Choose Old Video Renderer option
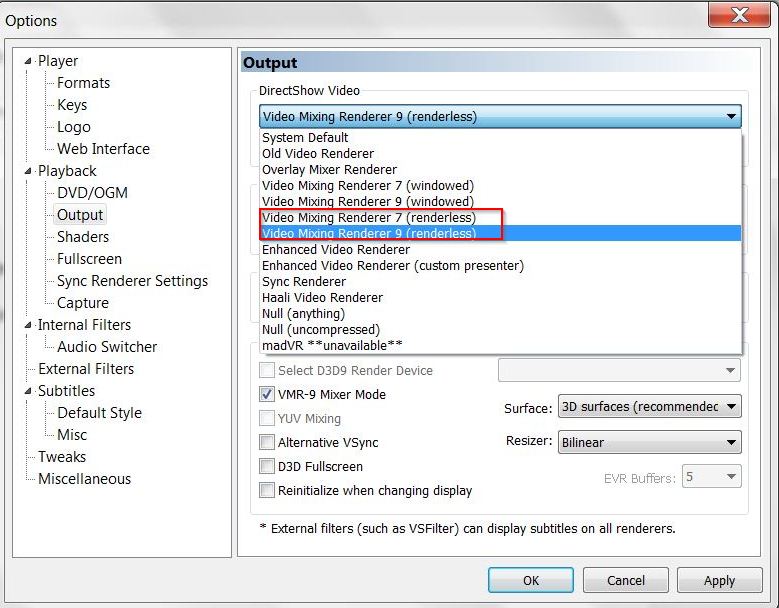Viewport: 779px width, 608px height. (x=500, y=153)
